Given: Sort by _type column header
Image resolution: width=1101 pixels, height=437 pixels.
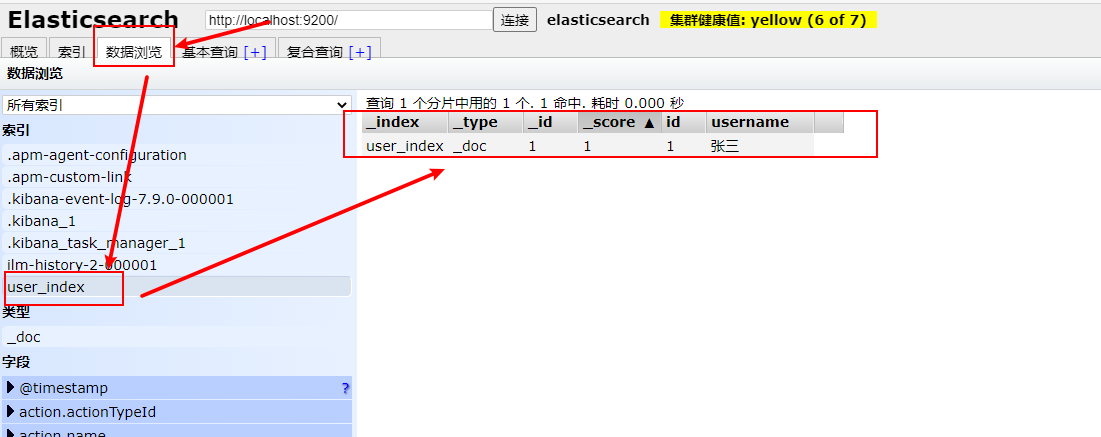Looking at the screenshot, I should pyautogui.click(x=485, y=122).
